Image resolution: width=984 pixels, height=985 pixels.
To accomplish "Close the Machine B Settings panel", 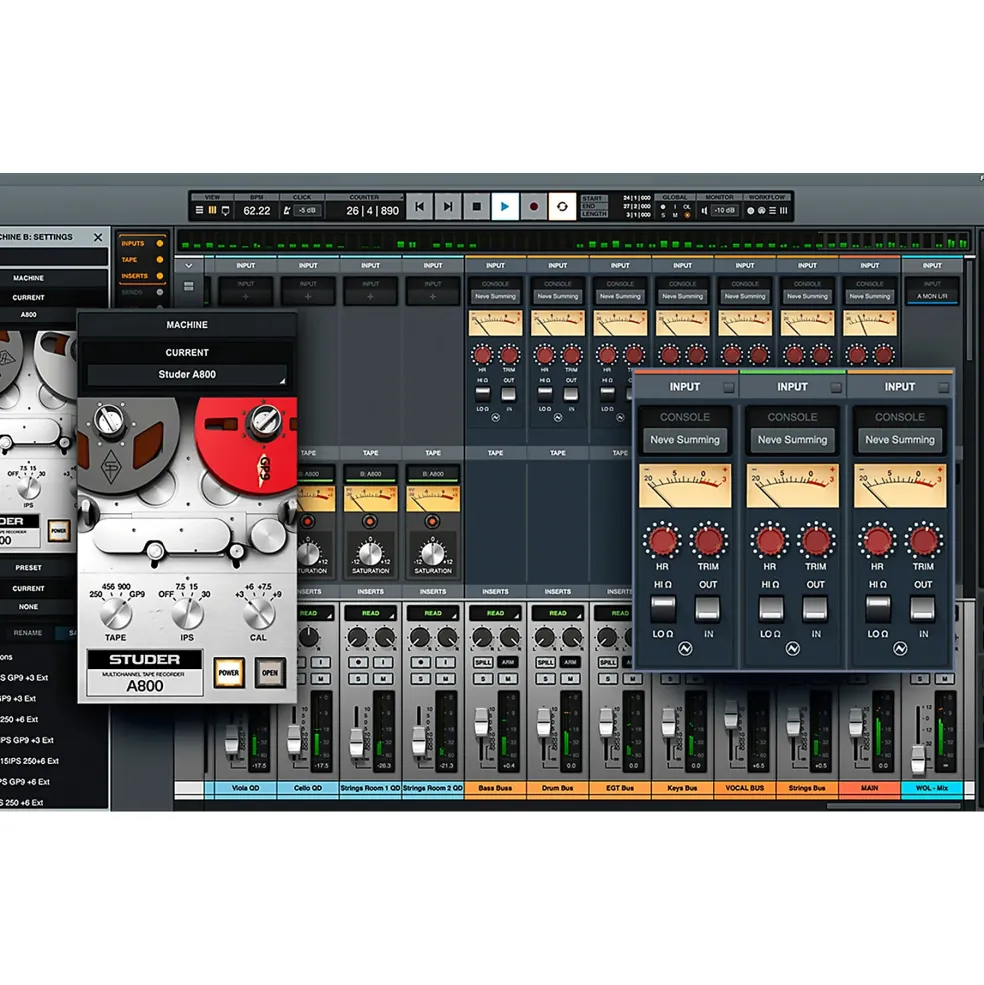I will pyautogui.click(x=98, y=237).
